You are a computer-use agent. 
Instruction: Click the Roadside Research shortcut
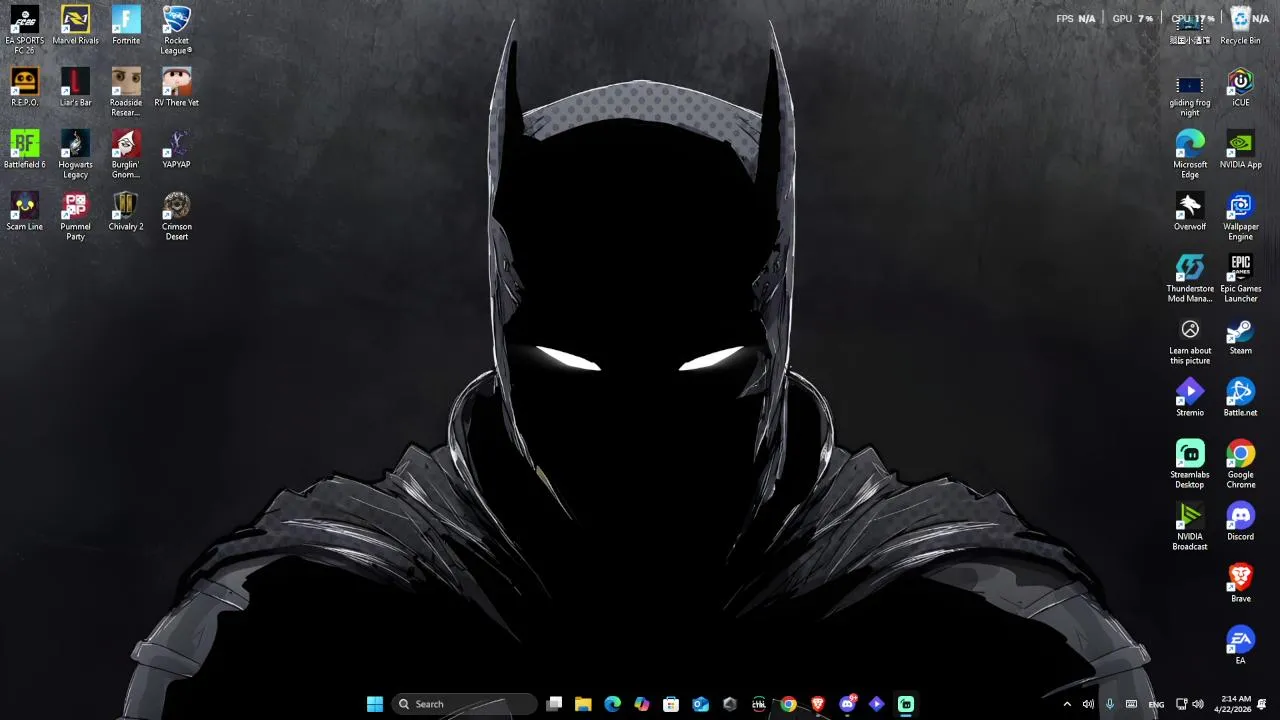(x=126, y=92)
